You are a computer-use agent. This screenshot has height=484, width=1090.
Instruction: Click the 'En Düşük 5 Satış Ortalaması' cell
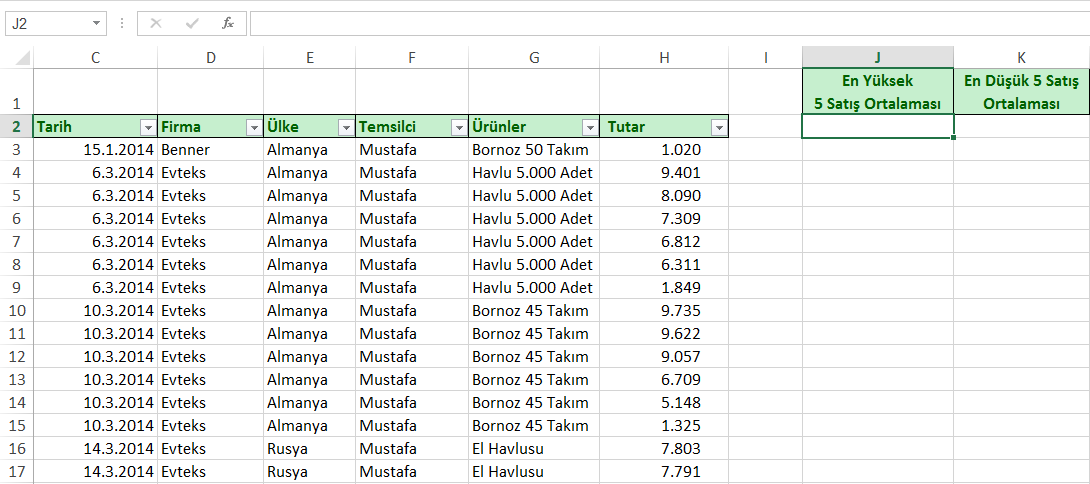coord(1021,92)
